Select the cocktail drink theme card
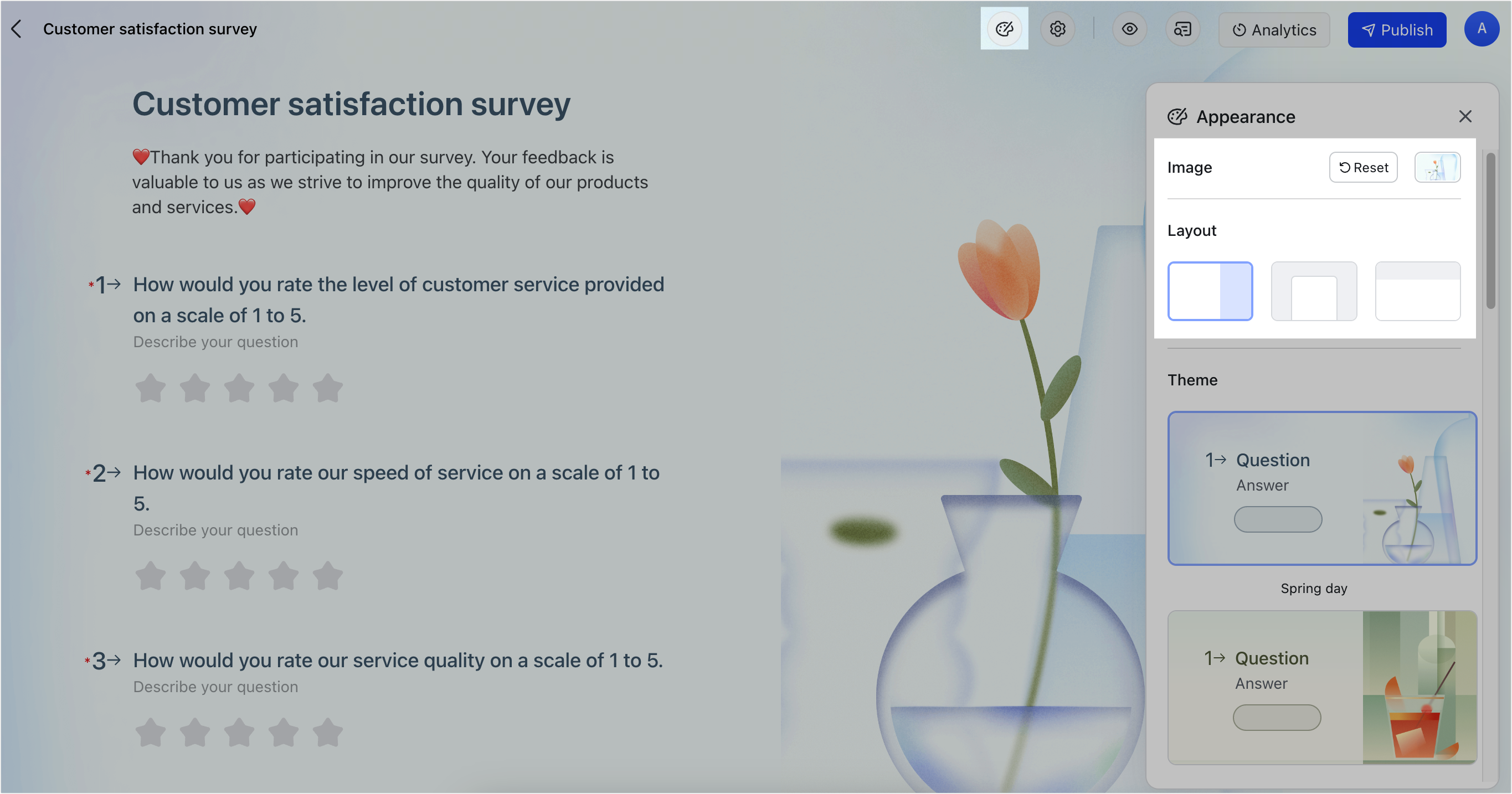Screen dimensions: 1512x794 1322,687
